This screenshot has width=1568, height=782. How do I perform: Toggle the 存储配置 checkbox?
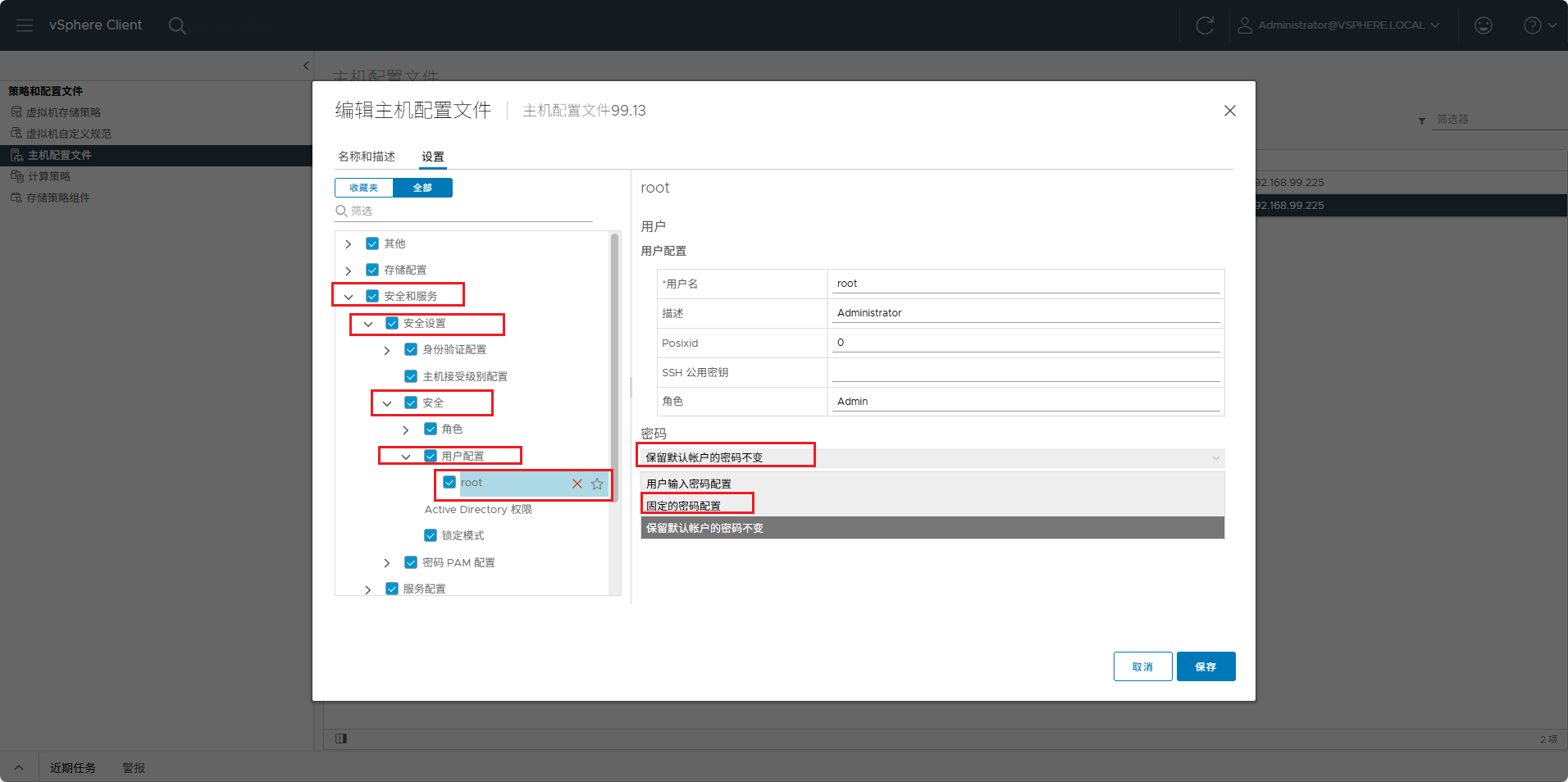point(372,270)
